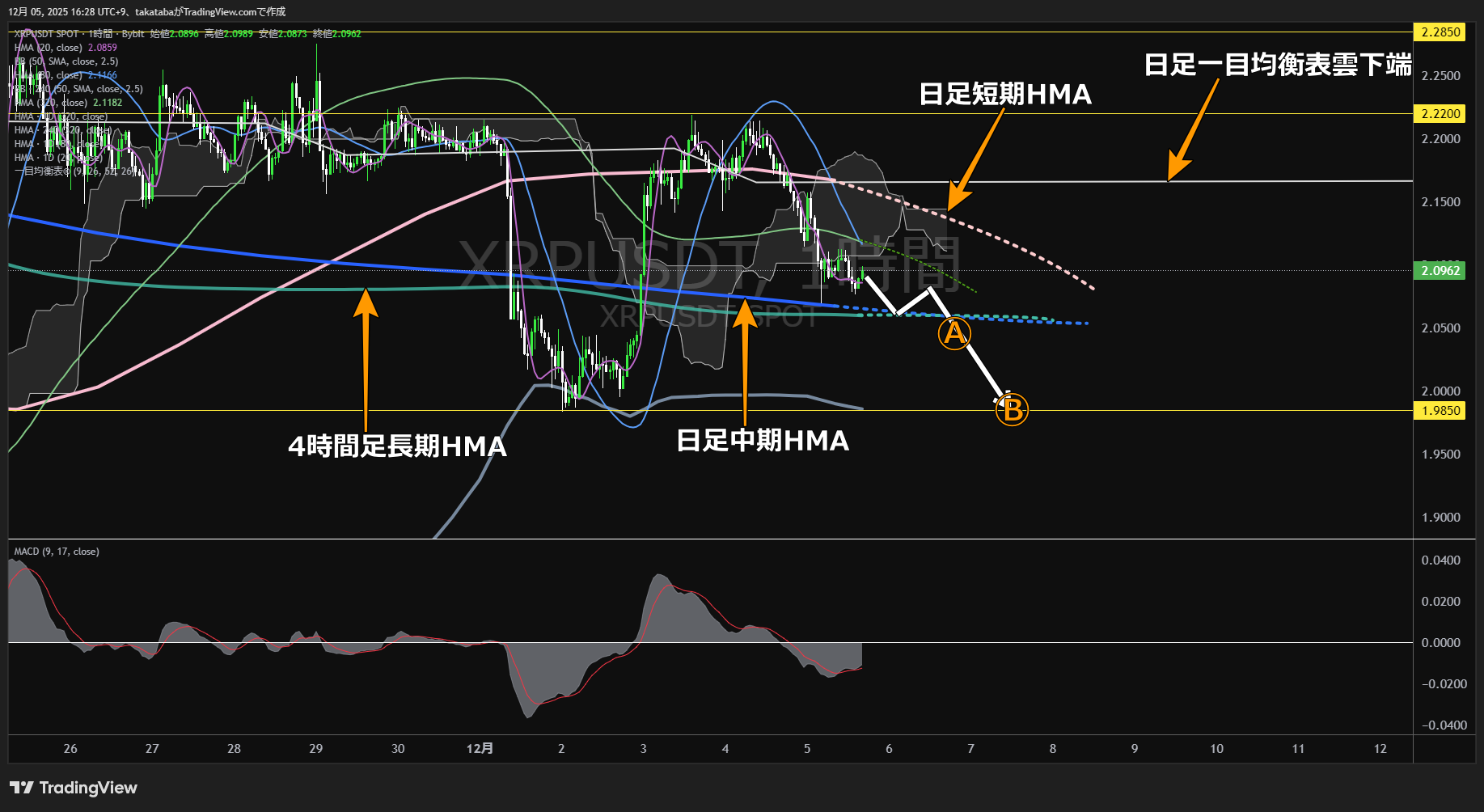The height and width of the screenshot is (812, 1484).
Task: Click the 2.0500 price scale value
Action: (x=1441, y=328)
